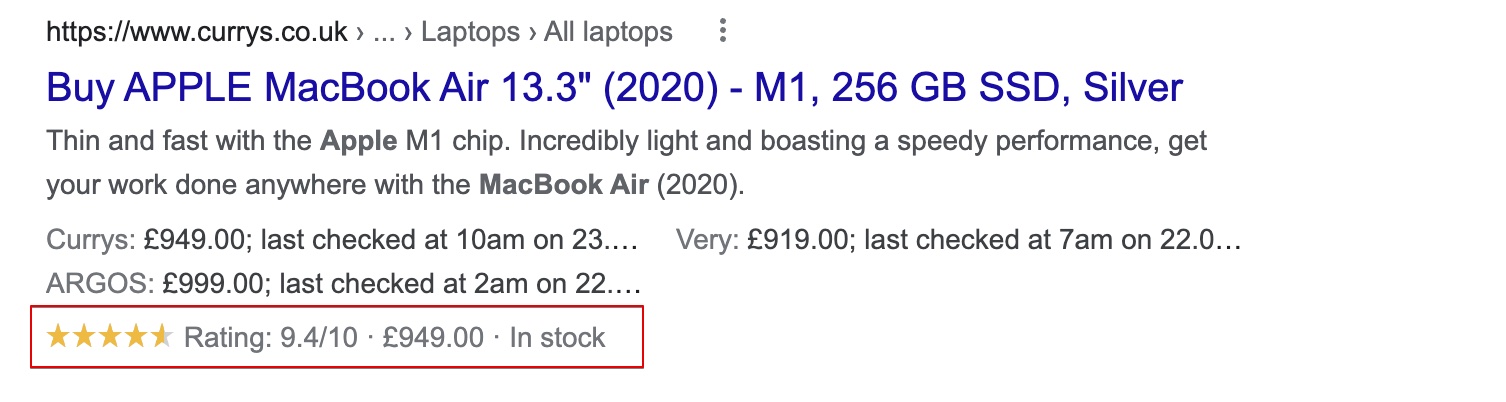This screenshot has width=1506, height=402.
Task: Click the half-filled fifth rating star
Action: pyautogui.click(x=161, y=336)
